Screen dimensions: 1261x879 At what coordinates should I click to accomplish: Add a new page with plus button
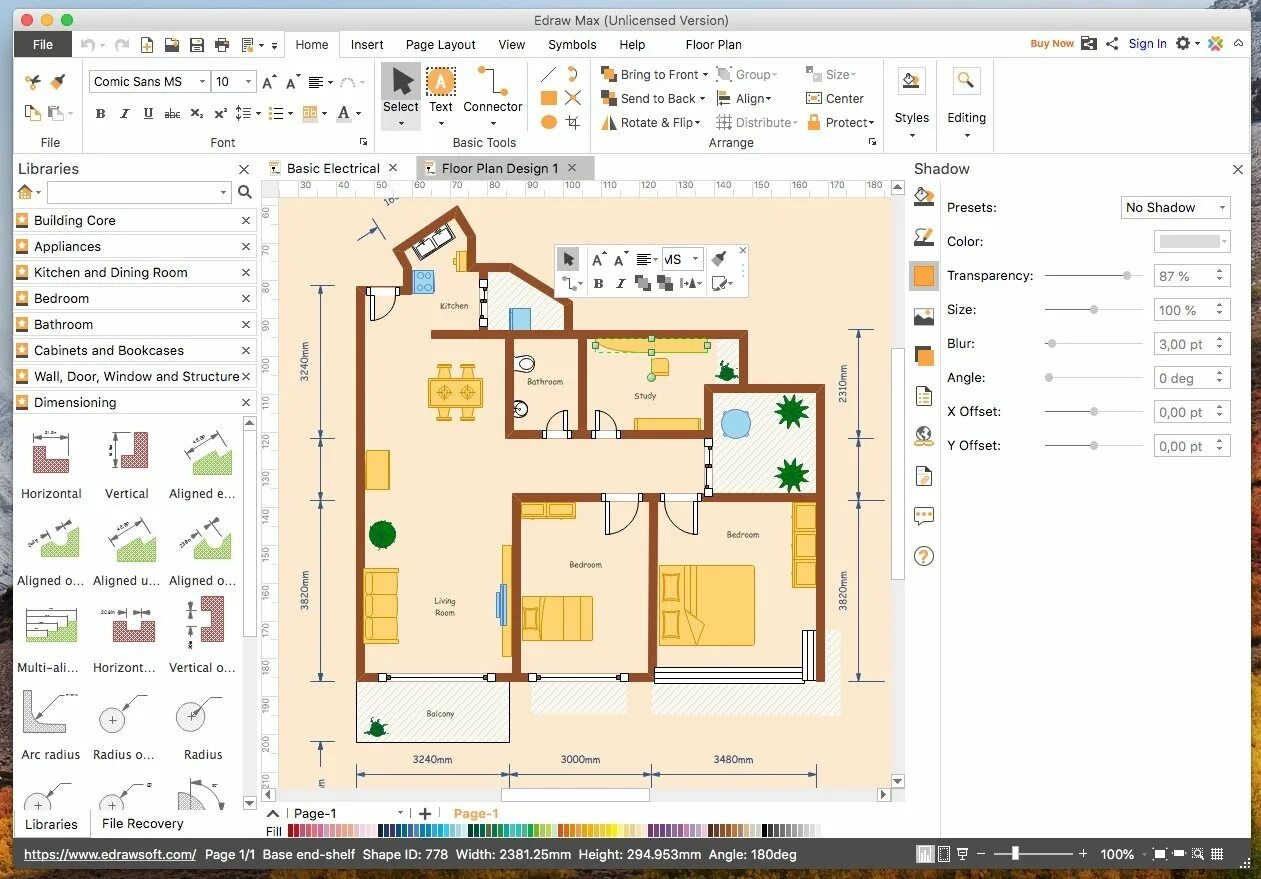pyautogui.click(x=425, y=814)
